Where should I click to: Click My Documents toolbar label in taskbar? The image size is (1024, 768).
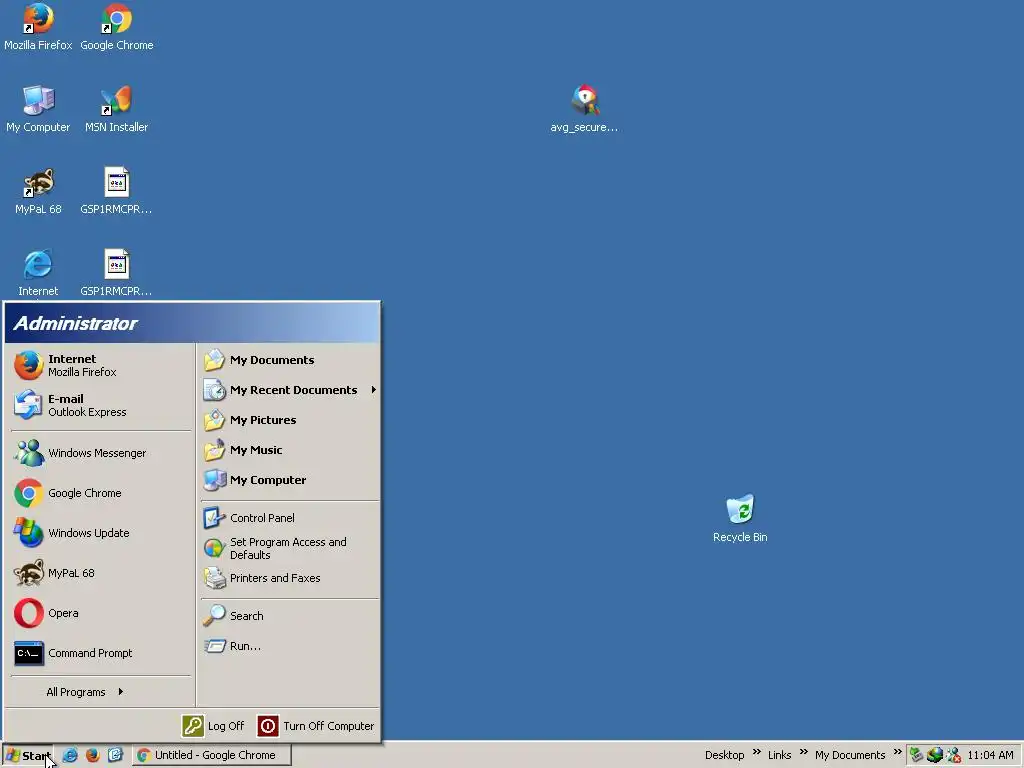click(x=850, y=755)
